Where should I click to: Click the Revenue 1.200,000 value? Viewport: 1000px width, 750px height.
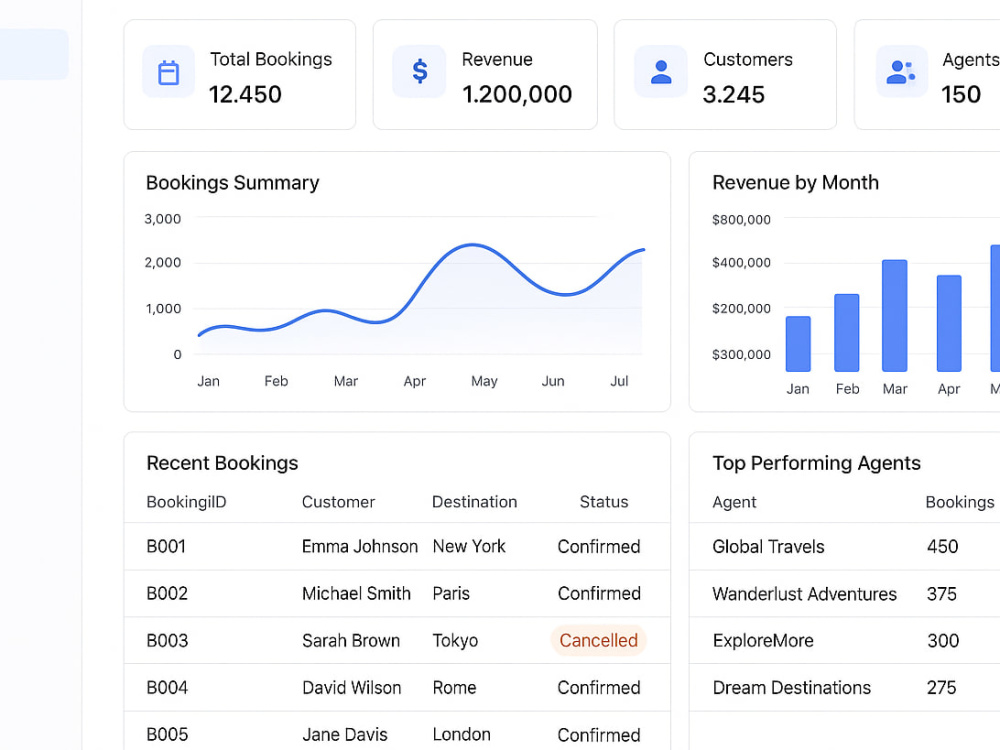click(517, 94)
